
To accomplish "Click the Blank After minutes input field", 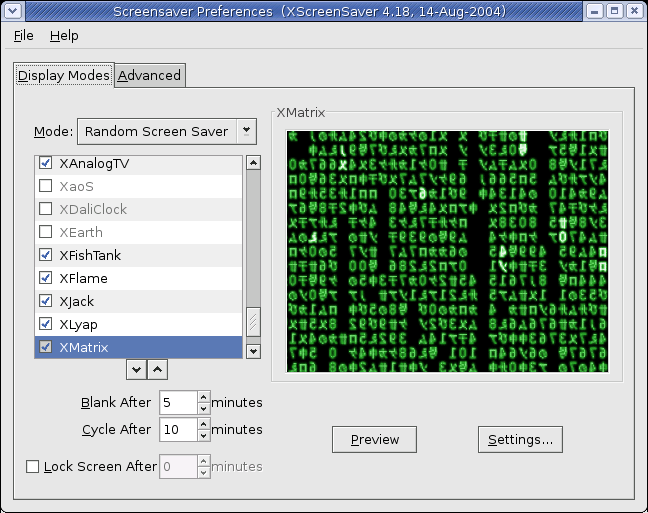I will click(177, 403).
